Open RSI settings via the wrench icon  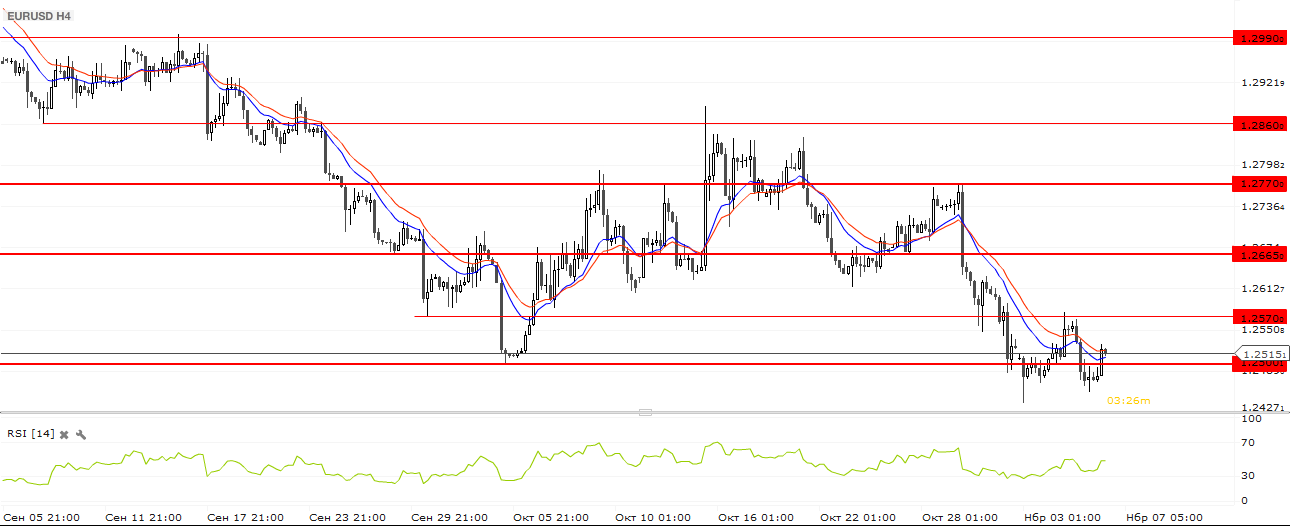(x=81, y=434)
